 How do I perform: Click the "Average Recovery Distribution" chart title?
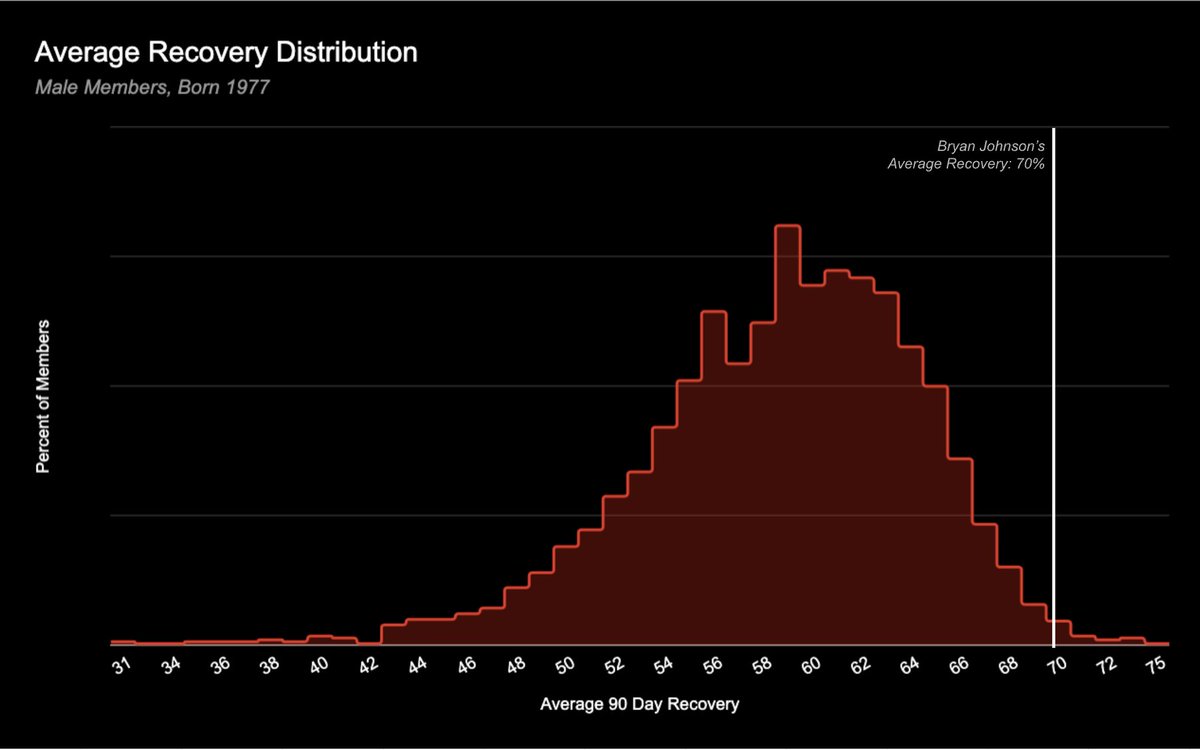tap(226, 54)
